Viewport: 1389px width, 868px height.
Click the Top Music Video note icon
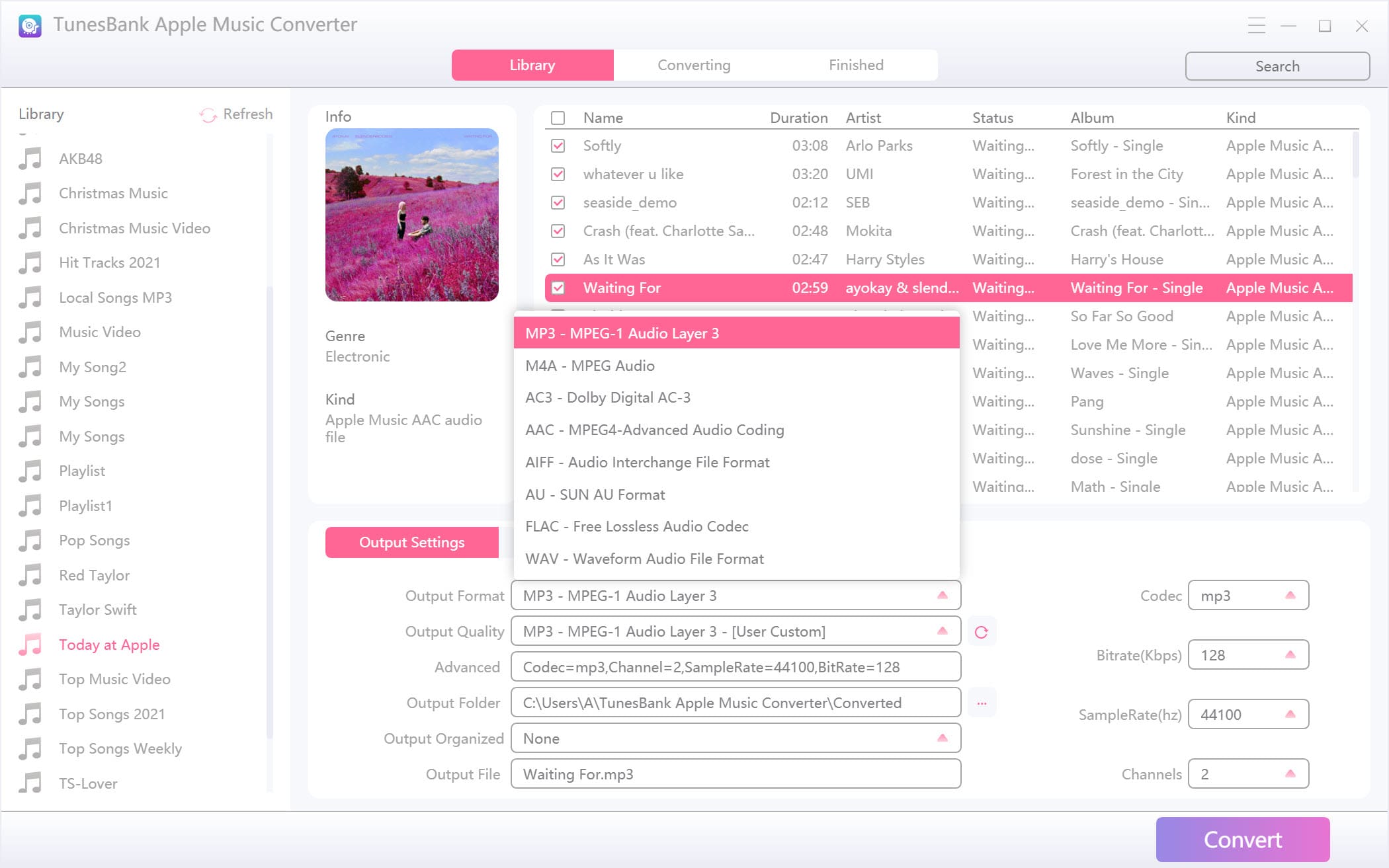30,679
